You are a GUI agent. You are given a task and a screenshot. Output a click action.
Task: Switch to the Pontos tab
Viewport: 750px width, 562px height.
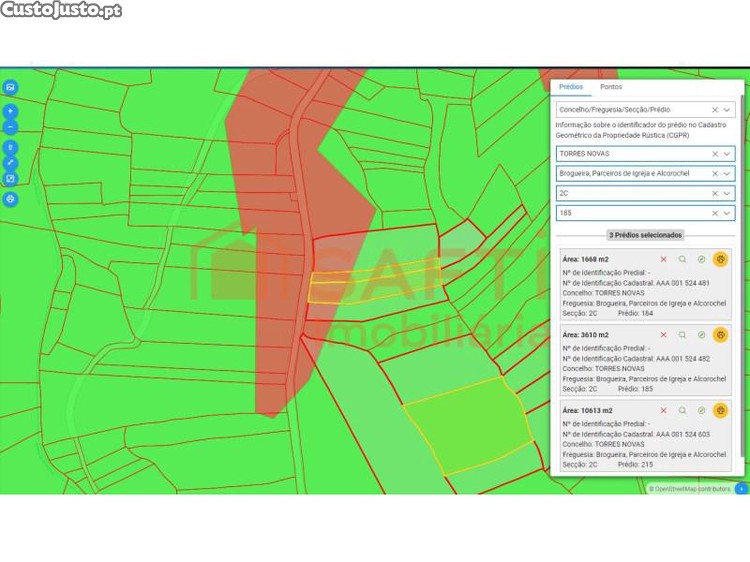click(x=610, y=87)
